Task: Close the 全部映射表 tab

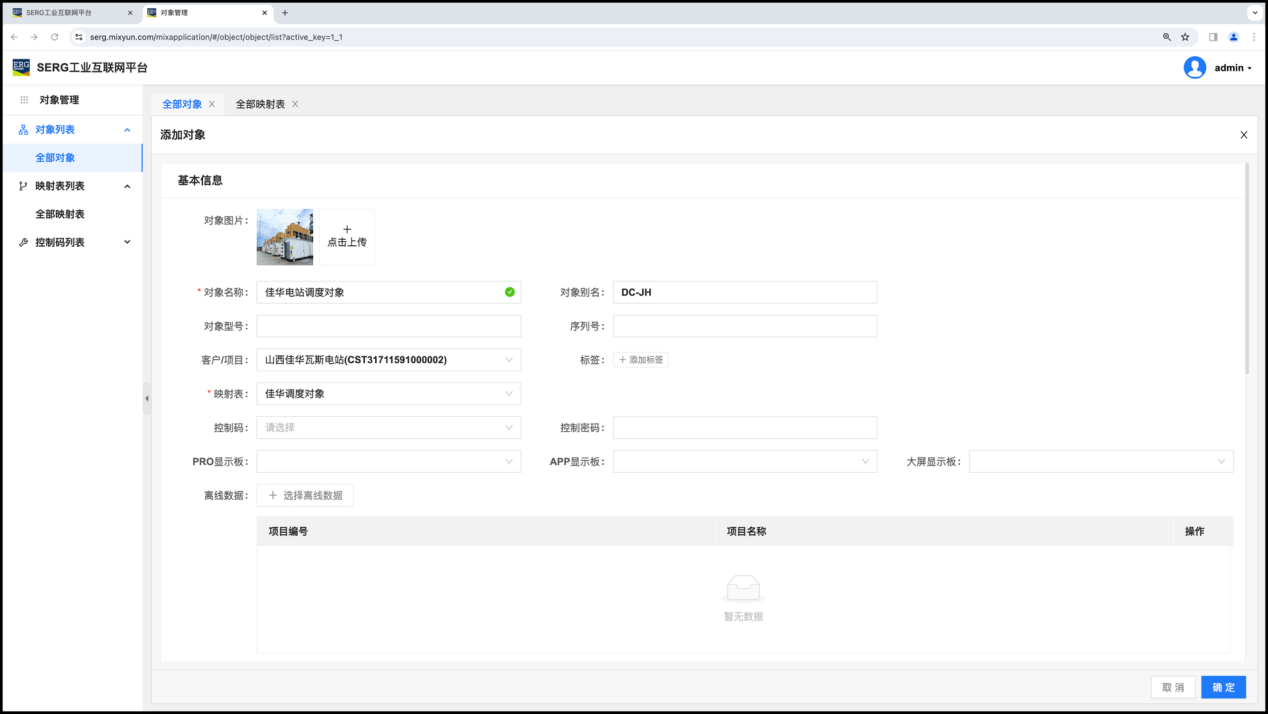Action: point(295,104)
